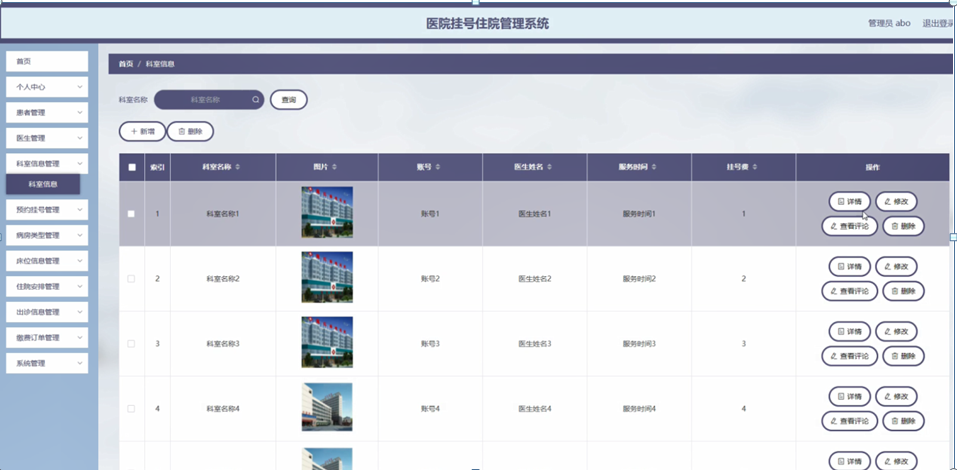The width and height of the screenshot is (957, 470).
Task: Open 首页 in the sidebar
Action: (47, 62)
